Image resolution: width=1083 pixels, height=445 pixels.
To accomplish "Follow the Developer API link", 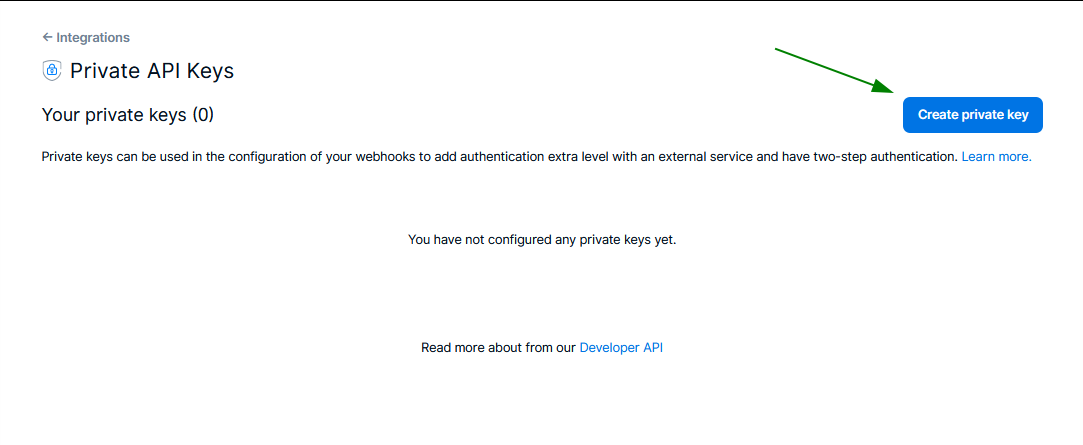I will [621, 348].
